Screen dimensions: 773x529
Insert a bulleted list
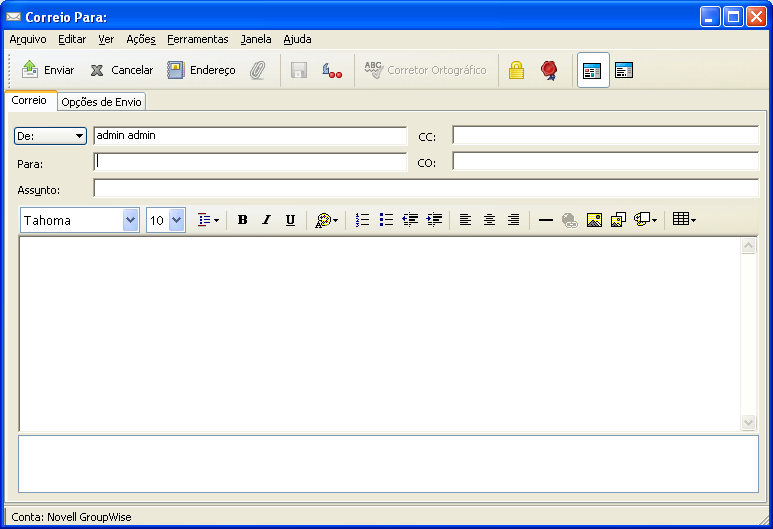pos(386,220)
